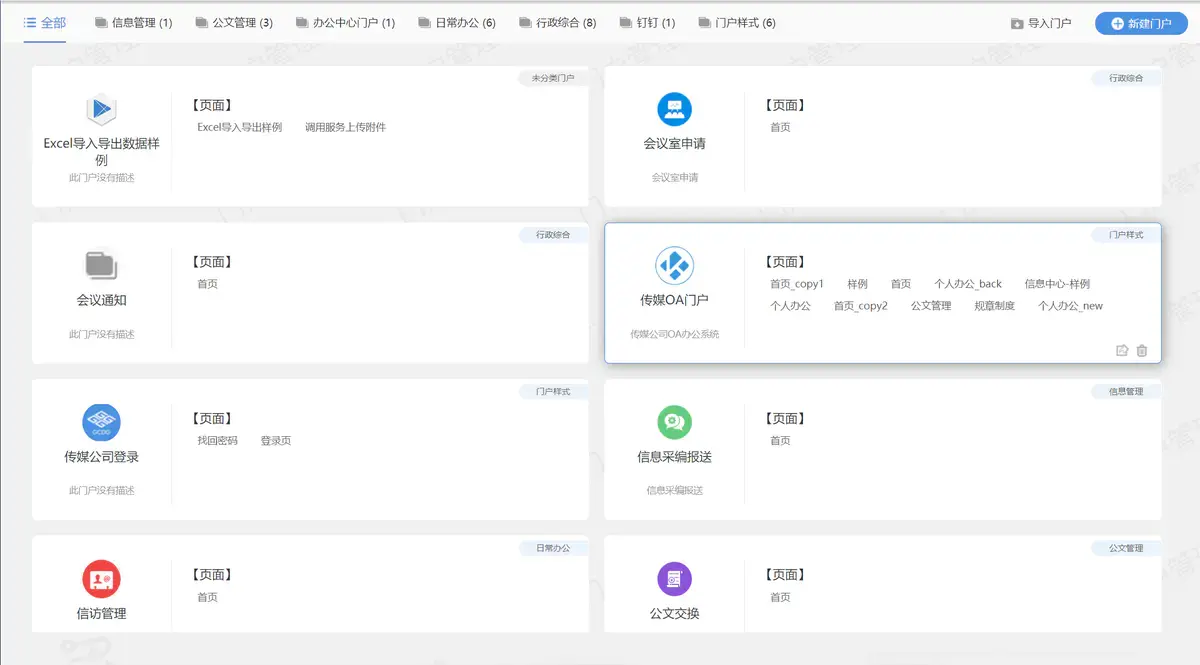Open the 个人办公_back page link

coord(968,284)
